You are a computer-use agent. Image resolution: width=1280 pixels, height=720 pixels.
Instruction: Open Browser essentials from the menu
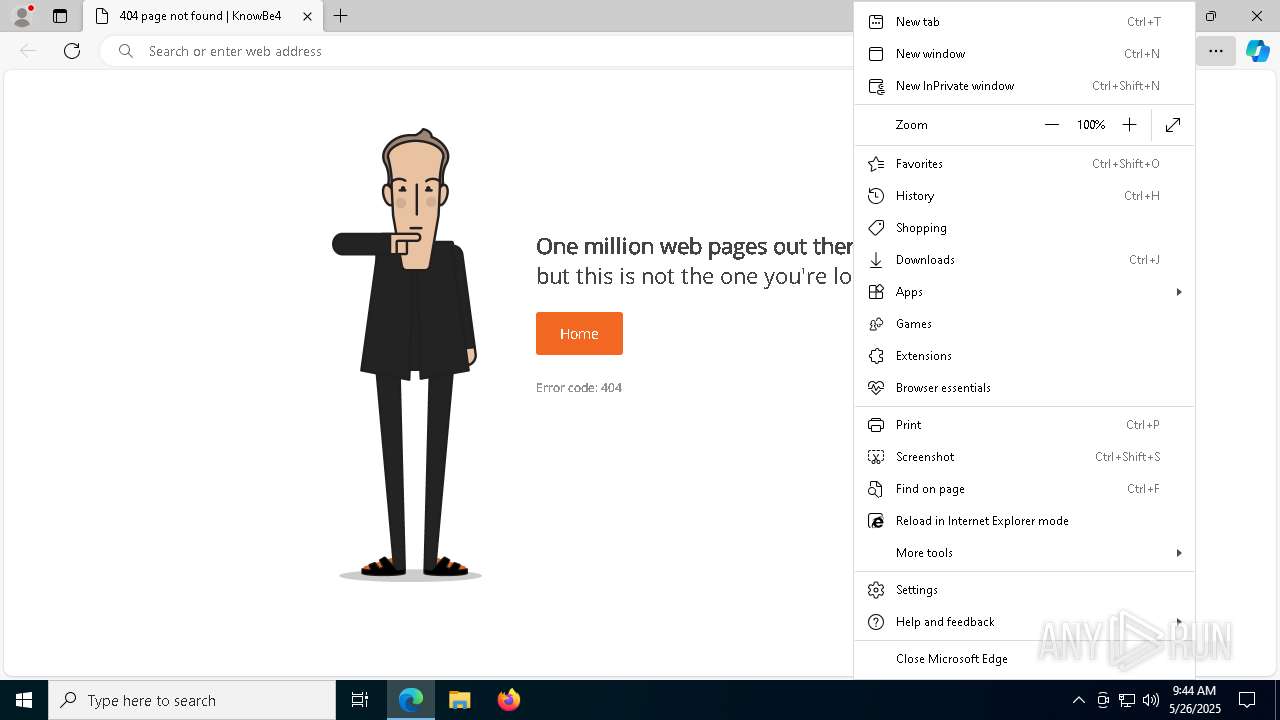coord(1024,388)
